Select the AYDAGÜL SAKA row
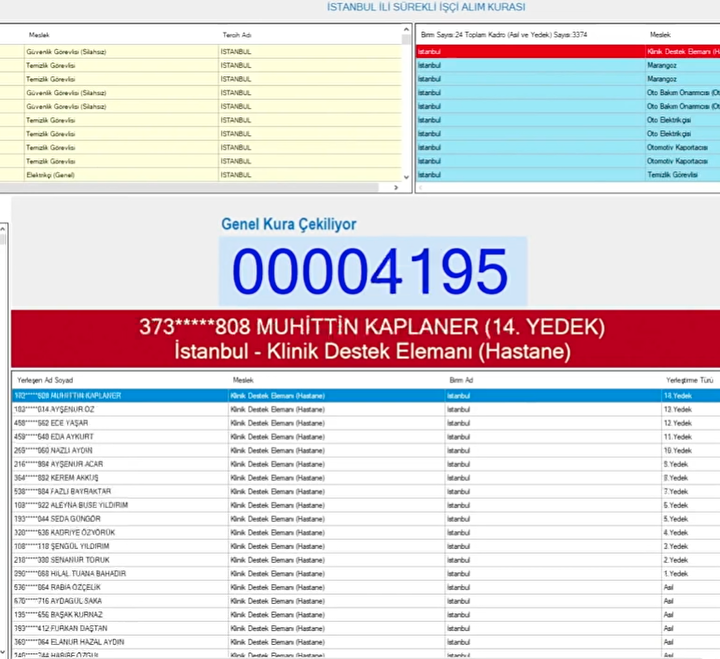This screenshot has height=659, width=720. tap(366, 601)
